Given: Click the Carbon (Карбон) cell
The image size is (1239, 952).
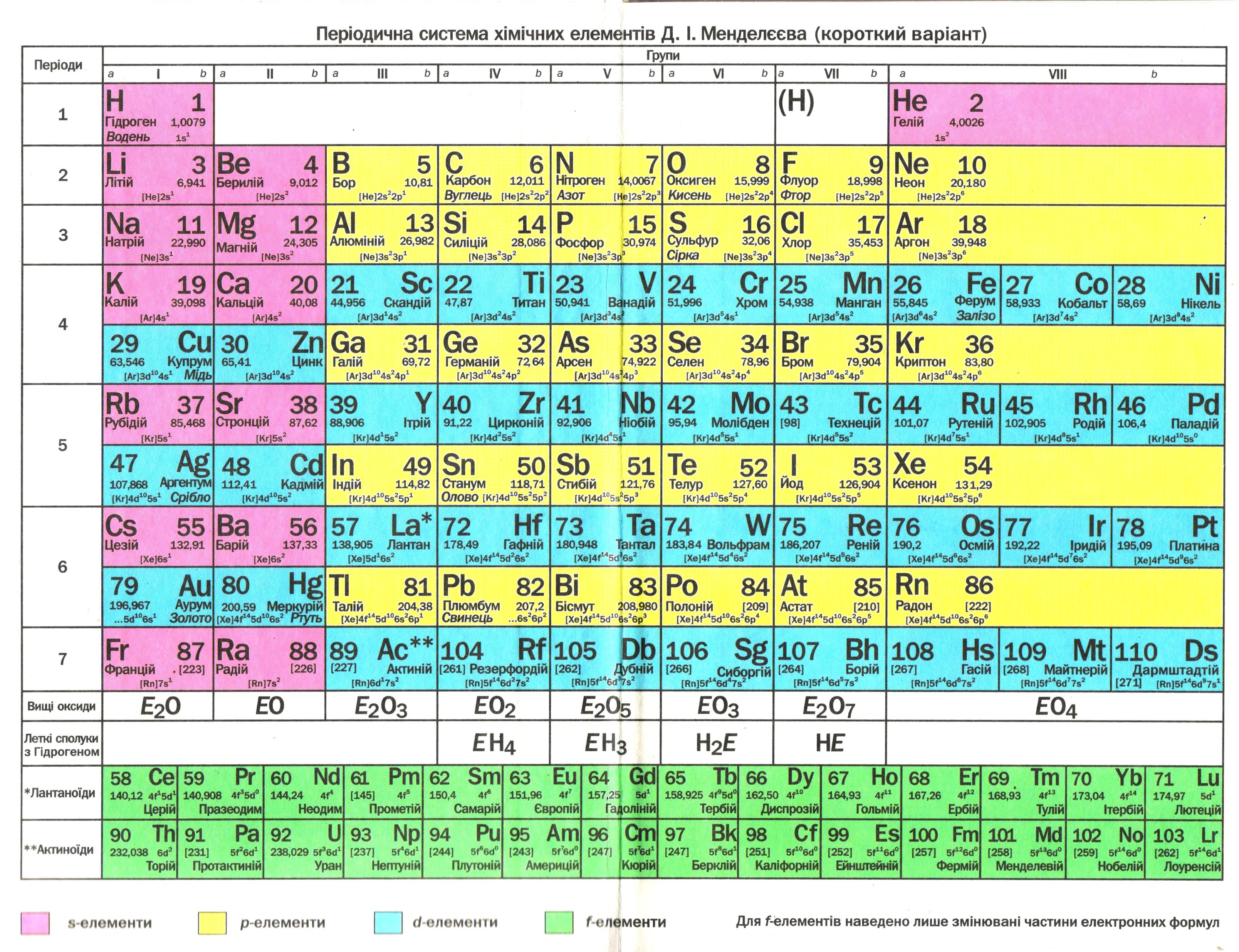Looking at the screenshot, I should (494, 176).
